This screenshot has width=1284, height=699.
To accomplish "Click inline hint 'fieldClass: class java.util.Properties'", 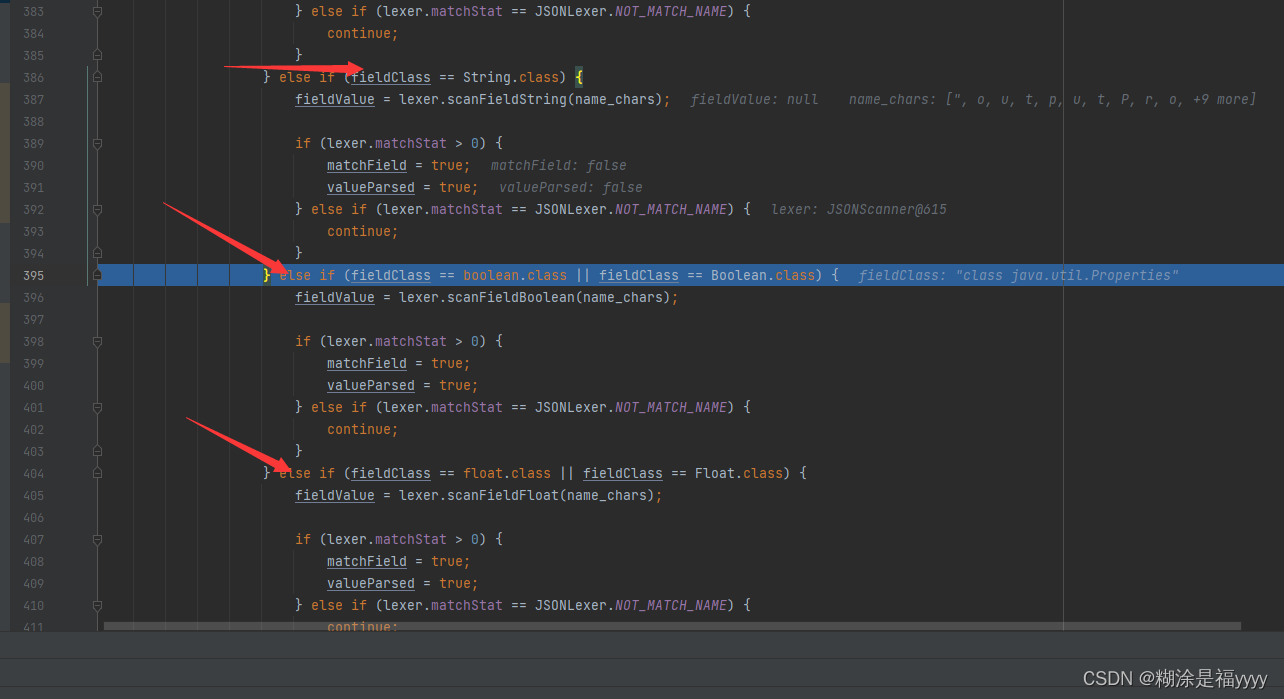I will (x=1018, y=275).
